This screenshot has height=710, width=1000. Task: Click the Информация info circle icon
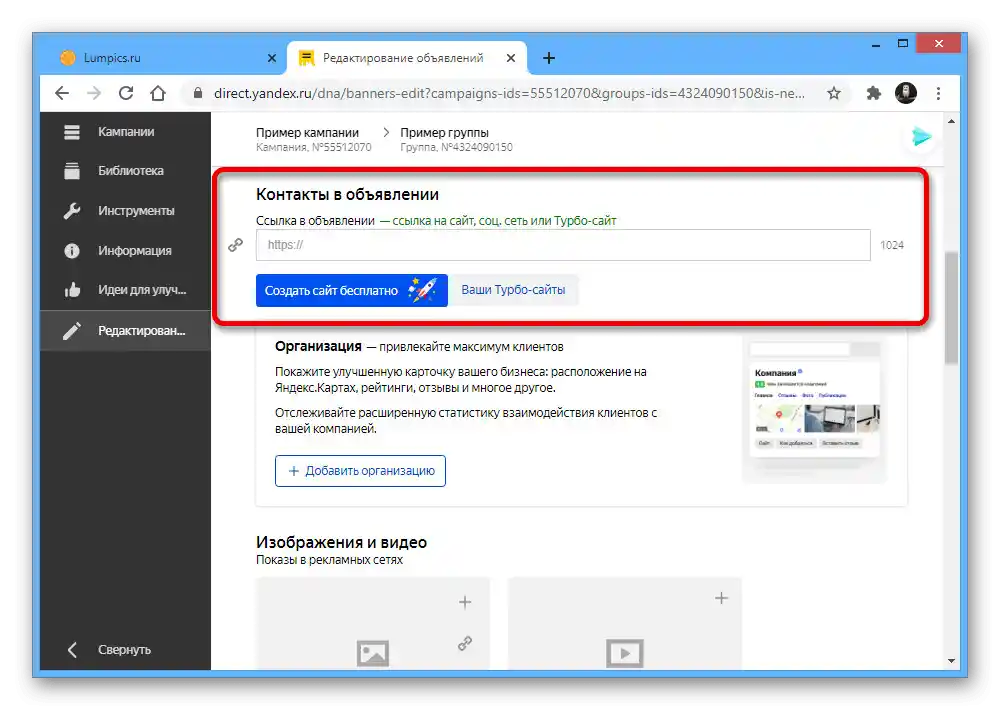click(71, 251)
